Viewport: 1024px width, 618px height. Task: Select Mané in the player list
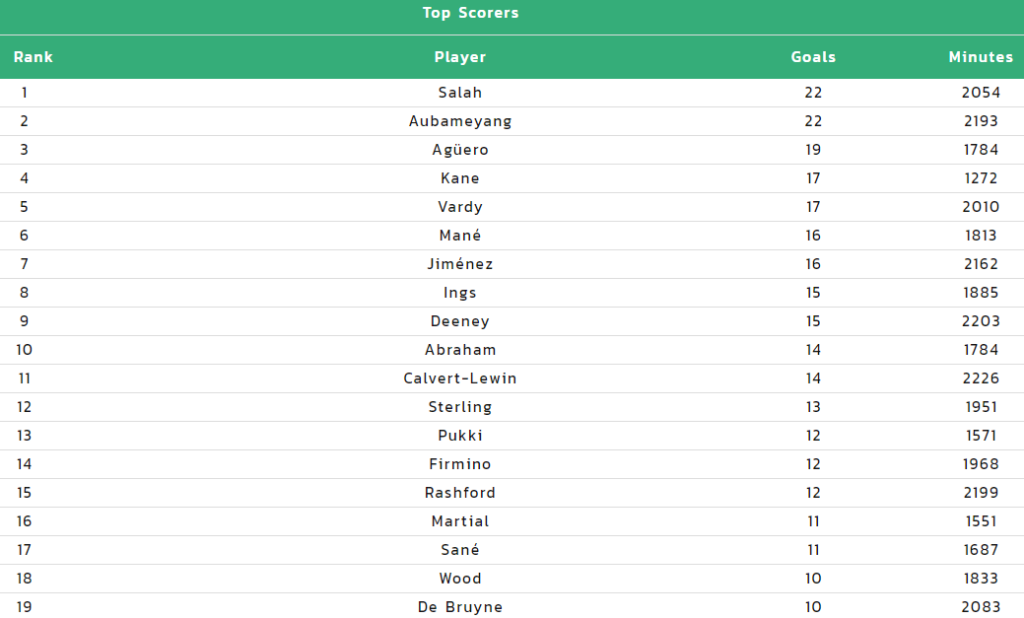460,235
